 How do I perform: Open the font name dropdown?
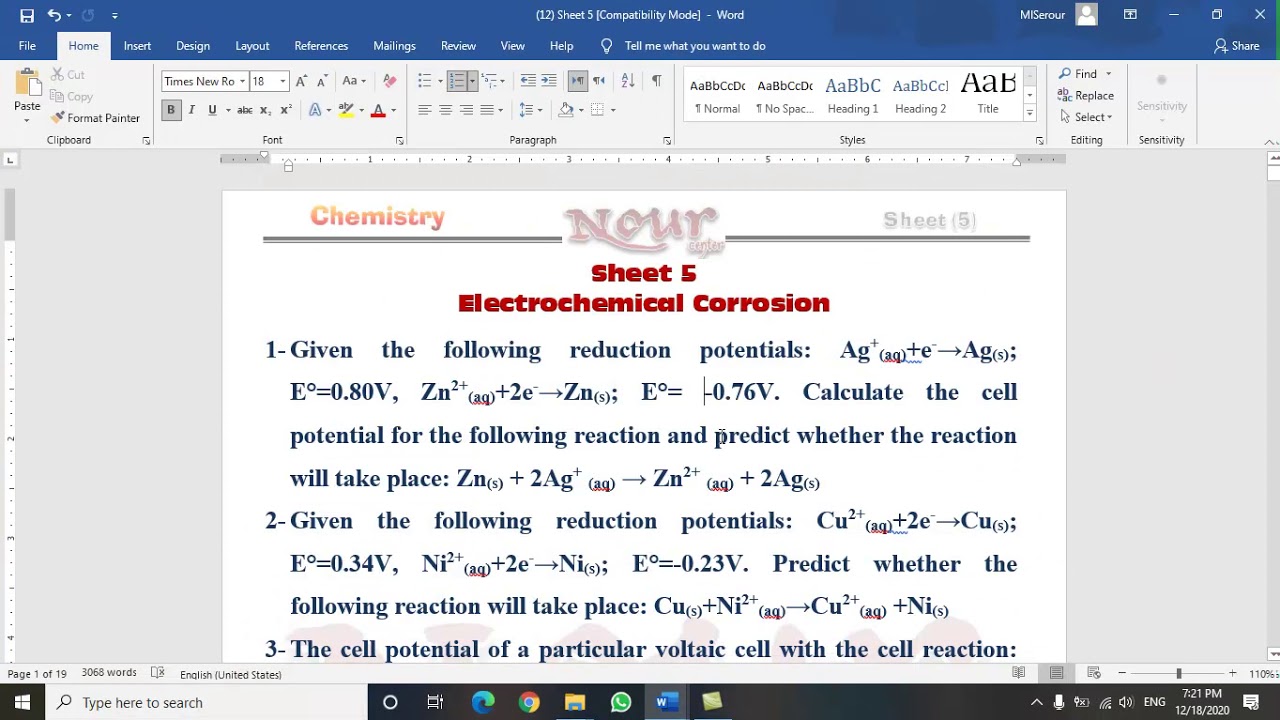click(x=241, y=81)
